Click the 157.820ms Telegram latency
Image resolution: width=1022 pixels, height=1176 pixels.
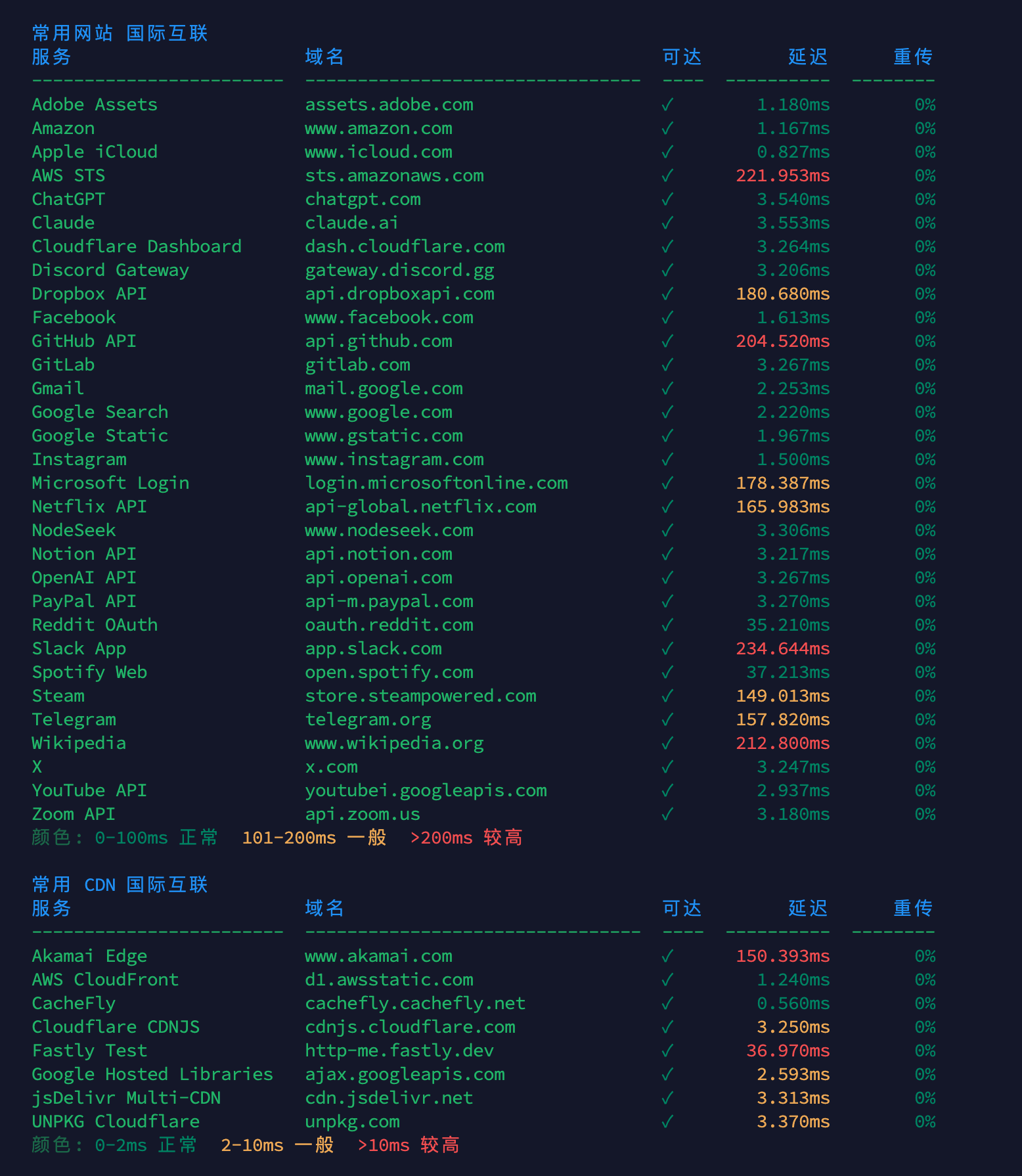click(783, 719)
